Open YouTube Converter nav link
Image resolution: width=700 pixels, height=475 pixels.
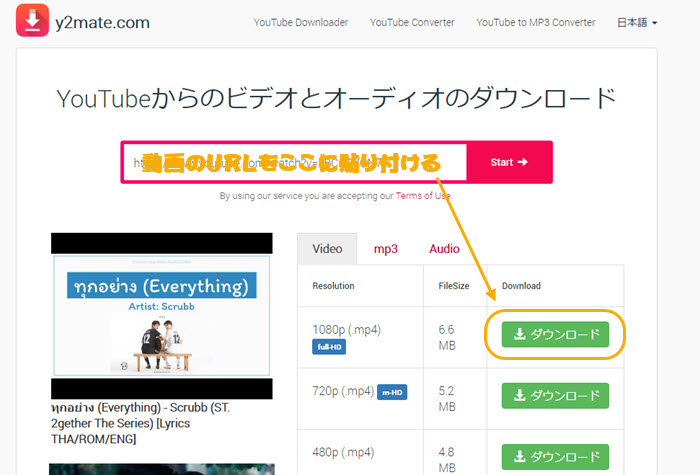pyautogui.click(x=412, y=22)
